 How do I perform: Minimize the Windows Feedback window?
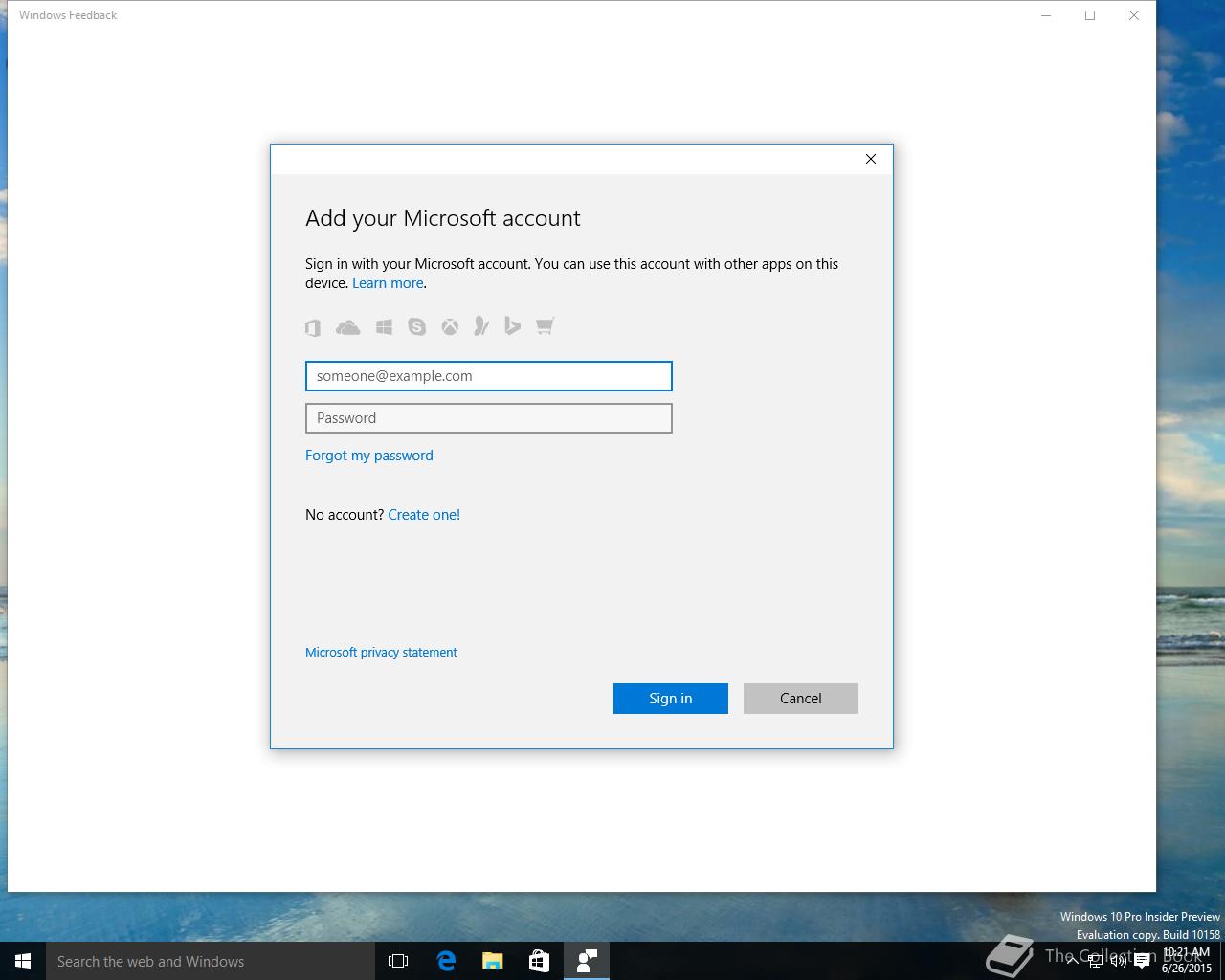click(1046, 15)
